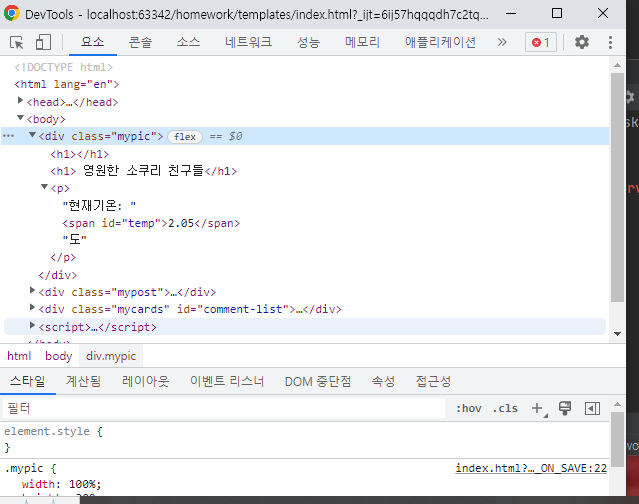Screen dimensions: 639x504
Task: Click the flex badge on div.mypic
Action: click(185, 136)
